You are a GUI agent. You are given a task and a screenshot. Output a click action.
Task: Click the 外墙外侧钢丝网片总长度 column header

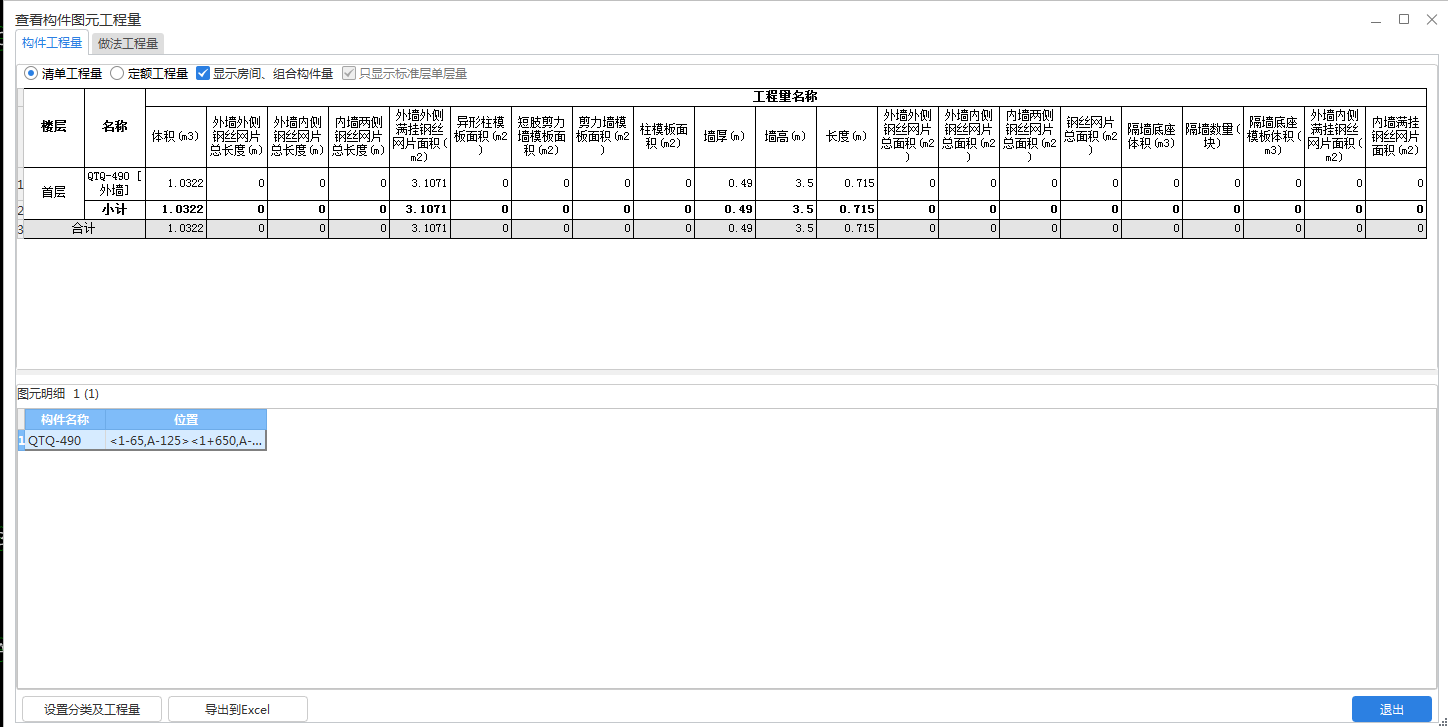[x=237, y=137]
